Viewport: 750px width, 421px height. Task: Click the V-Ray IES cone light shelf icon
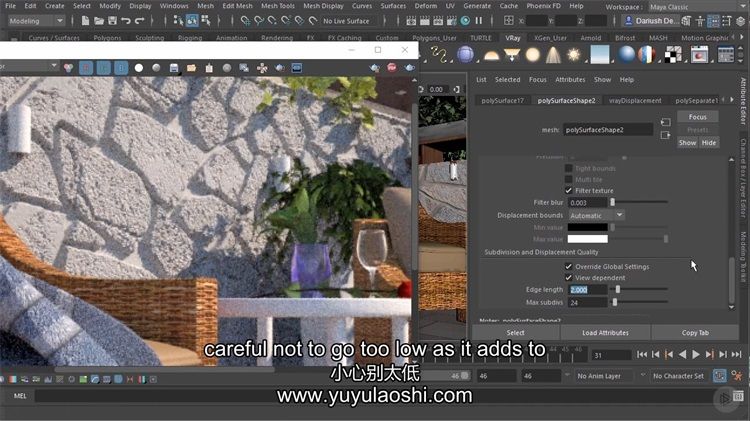click(x=553, y=55)
